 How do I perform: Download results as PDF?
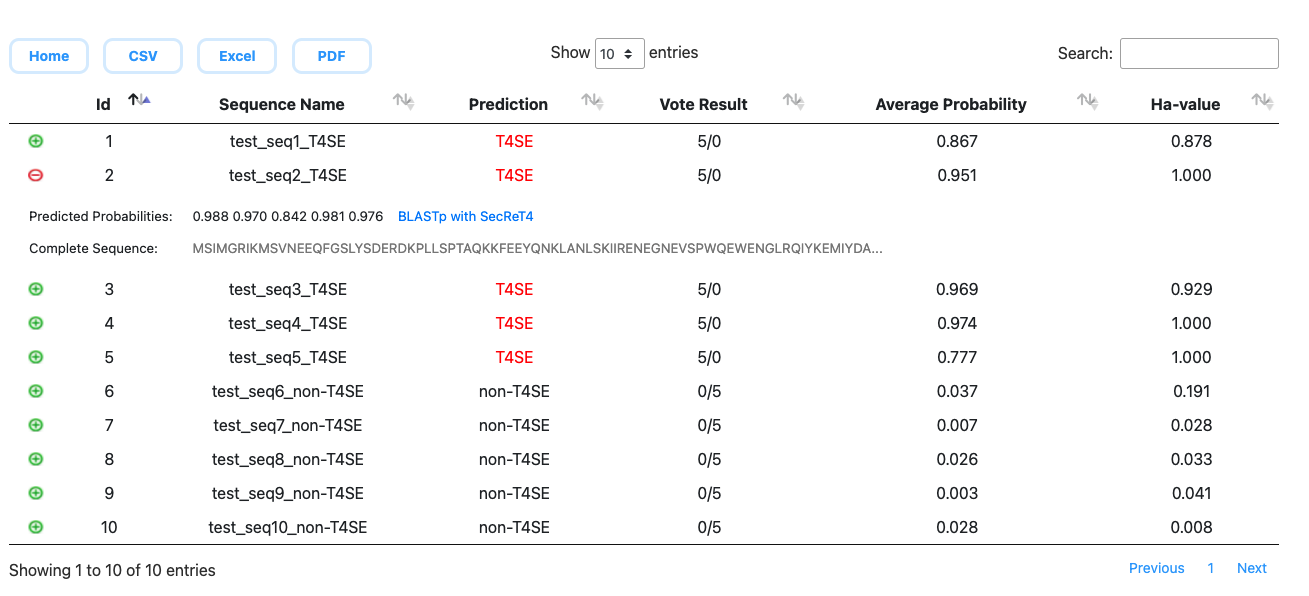pos(332,56)
